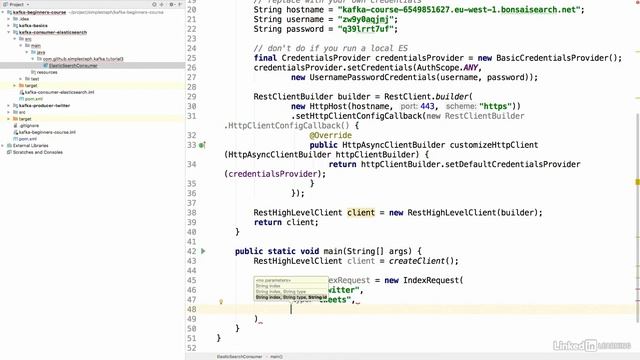
Task: Open the Project panel gear settings
Action: tap(171, 4)
